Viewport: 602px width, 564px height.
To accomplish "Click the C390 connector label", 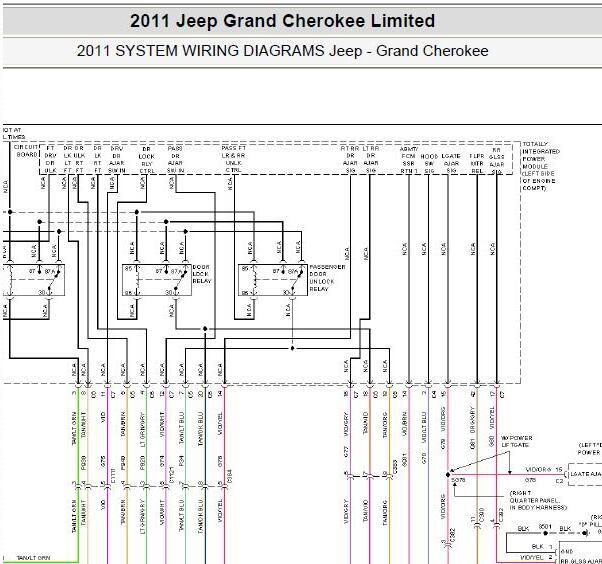I will (482, 515).
